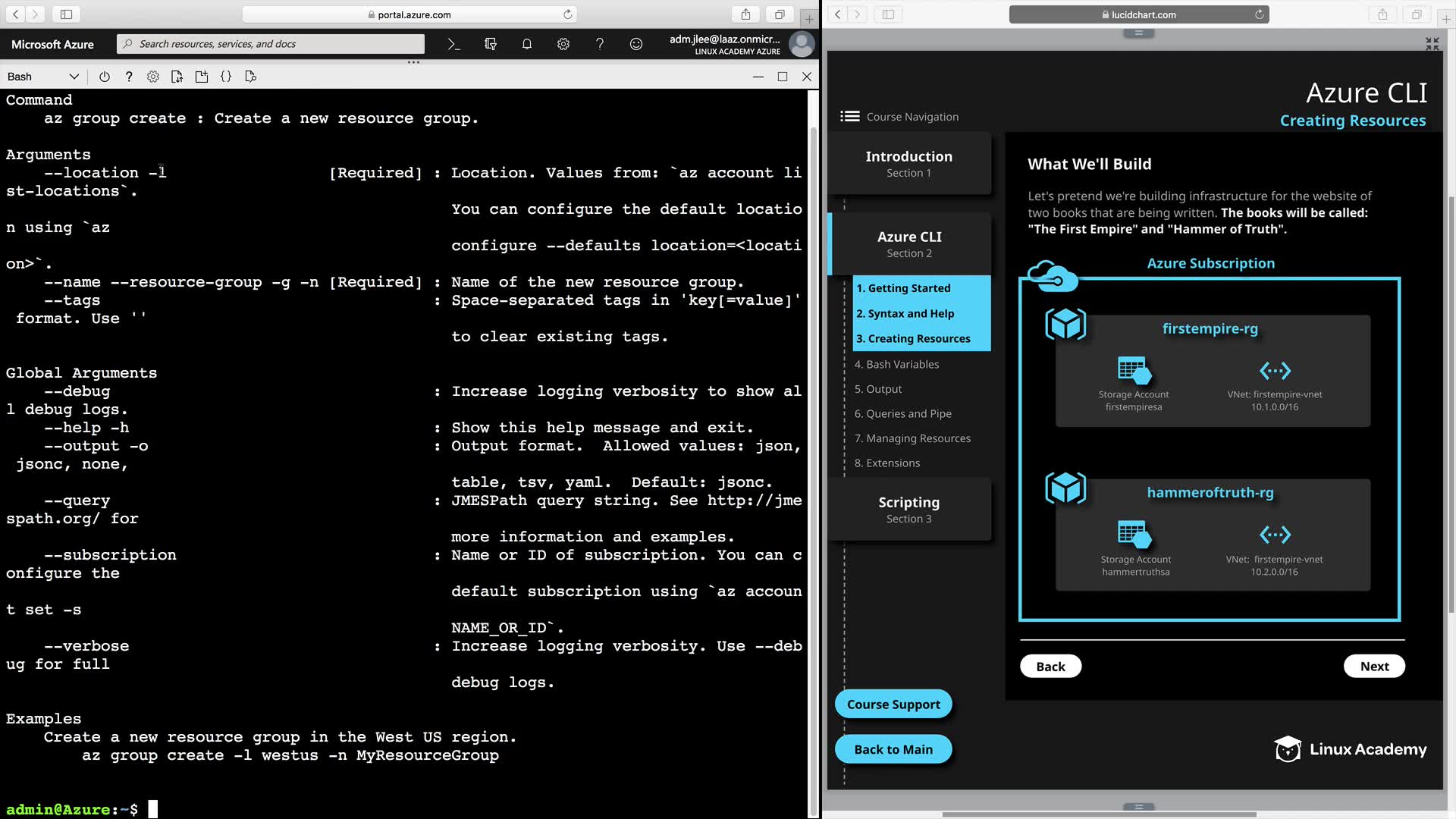
Task: Open Azure notifications bell
Action: point(527,44)
